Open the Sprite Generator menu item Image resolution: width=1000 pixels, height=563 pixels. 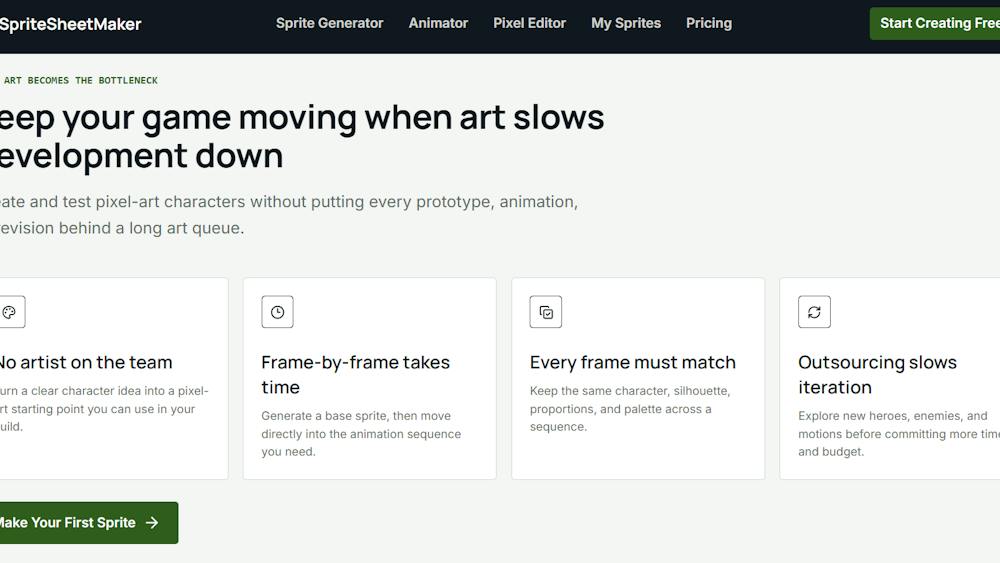pos(330,23)
